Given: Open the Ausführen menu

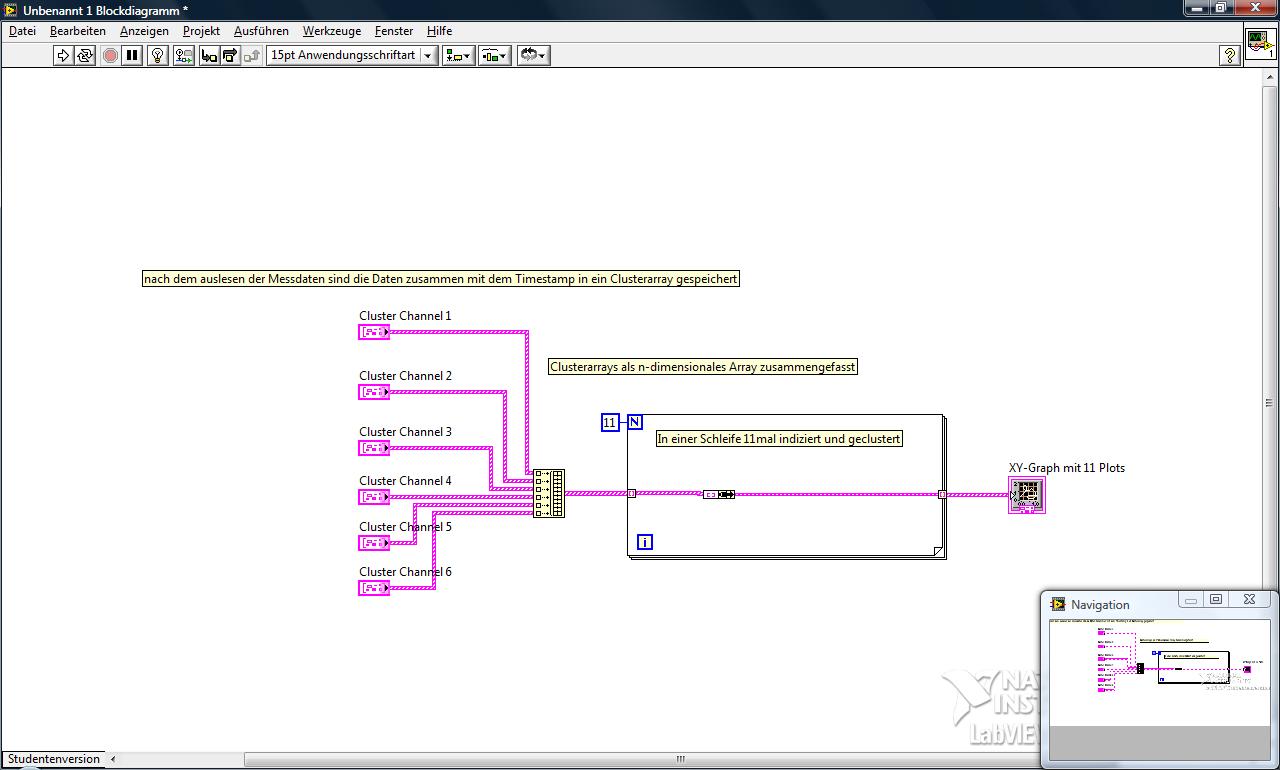Looking at the screenshot, I should [261, 31].
